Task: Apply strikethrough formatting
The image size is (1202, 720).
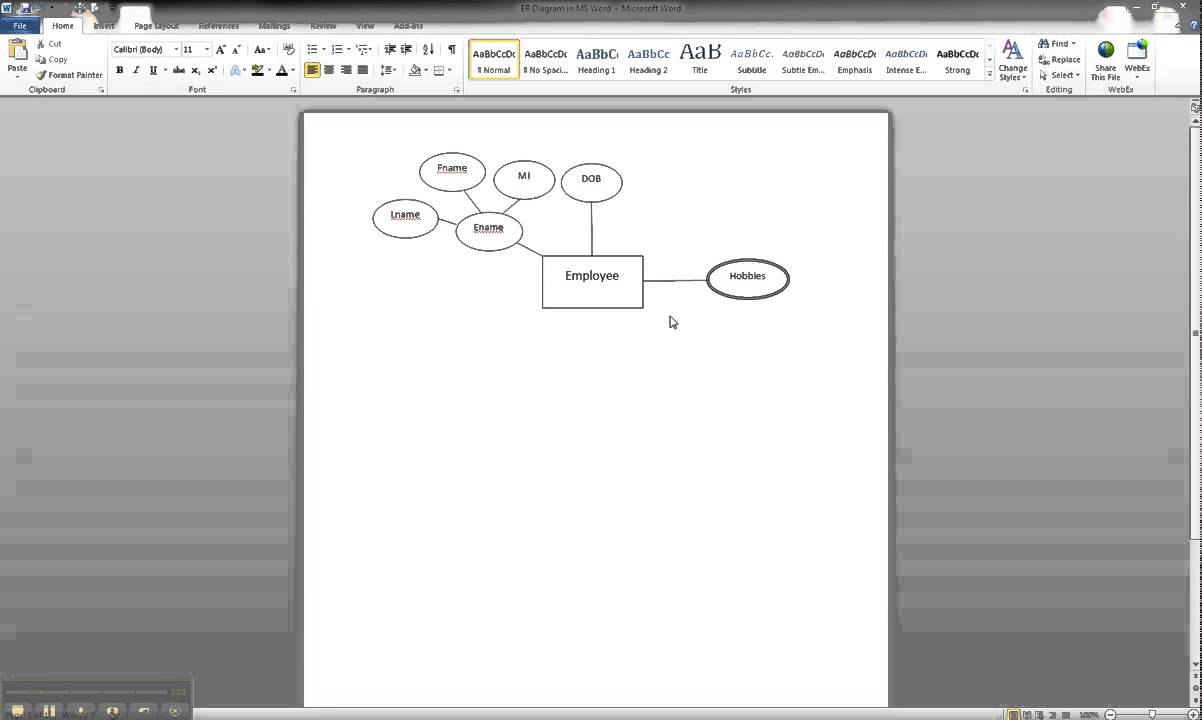Action: [x=179, y=70]
